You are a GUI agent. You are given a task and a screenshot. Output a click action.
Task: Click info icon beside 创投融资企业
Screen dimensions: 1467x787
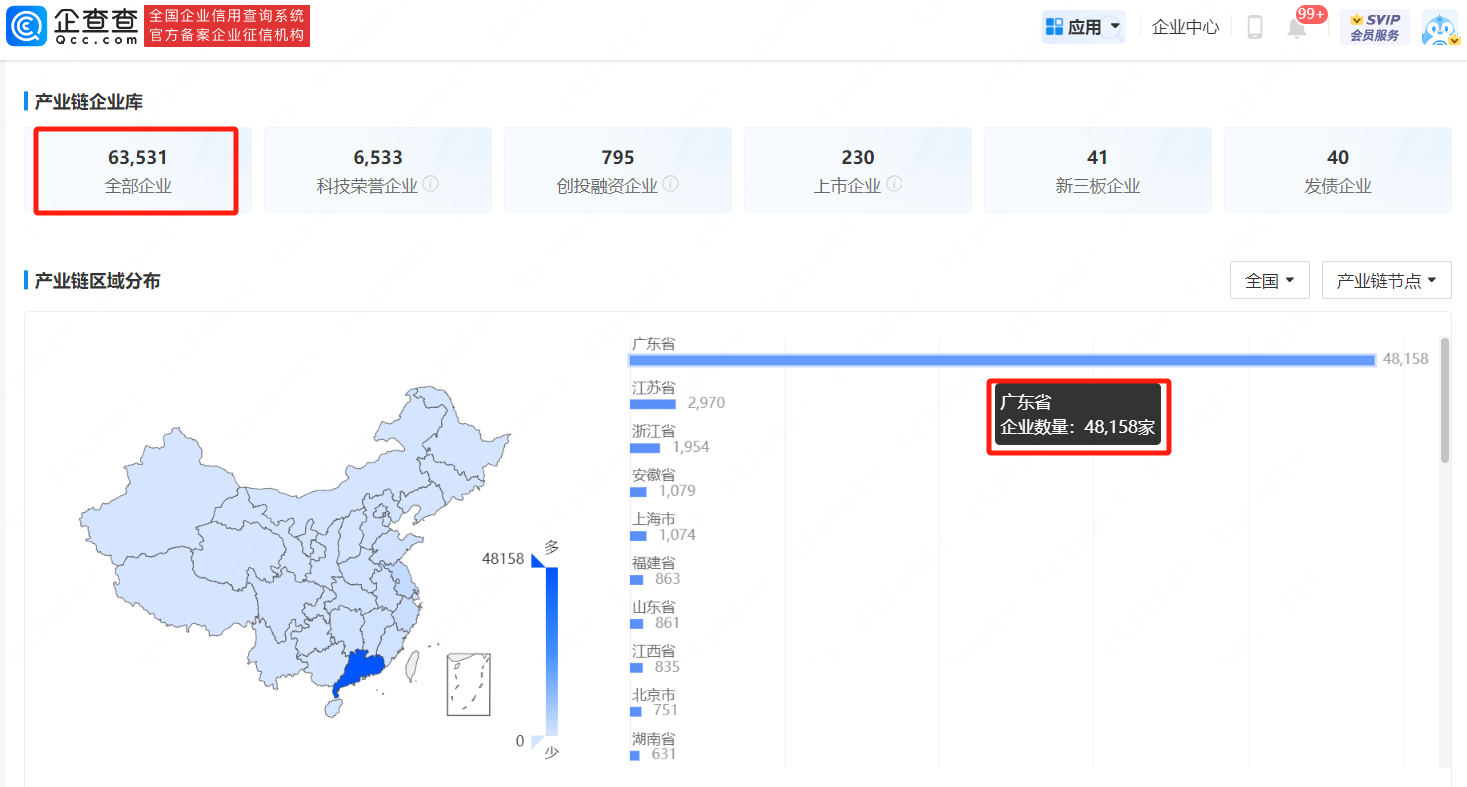[671, 184]
